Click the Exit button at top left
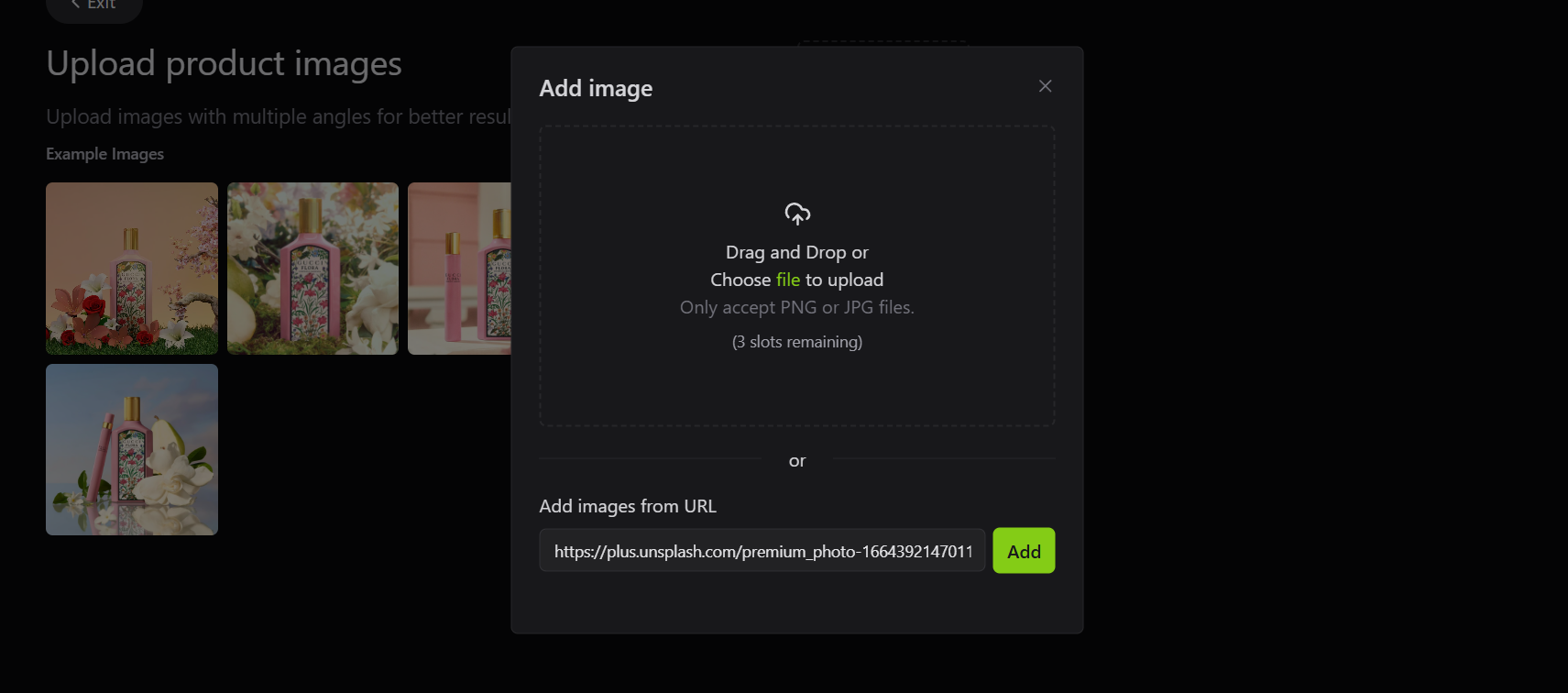Screen dimensions: 1568x693 click(x=94, y=5)
